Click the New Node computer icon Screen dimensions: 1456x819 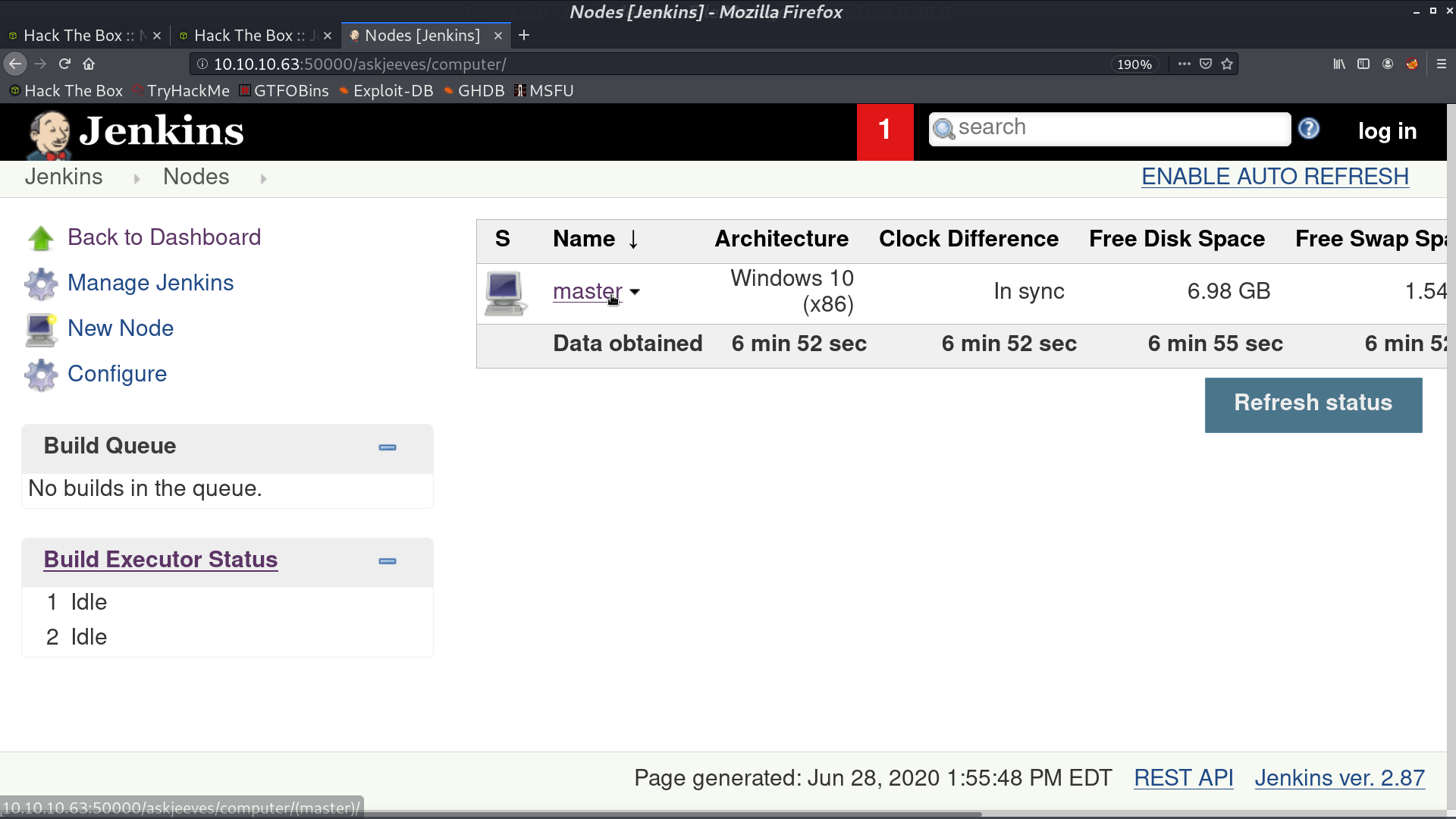pyautogui.click(x=41, y=329)
